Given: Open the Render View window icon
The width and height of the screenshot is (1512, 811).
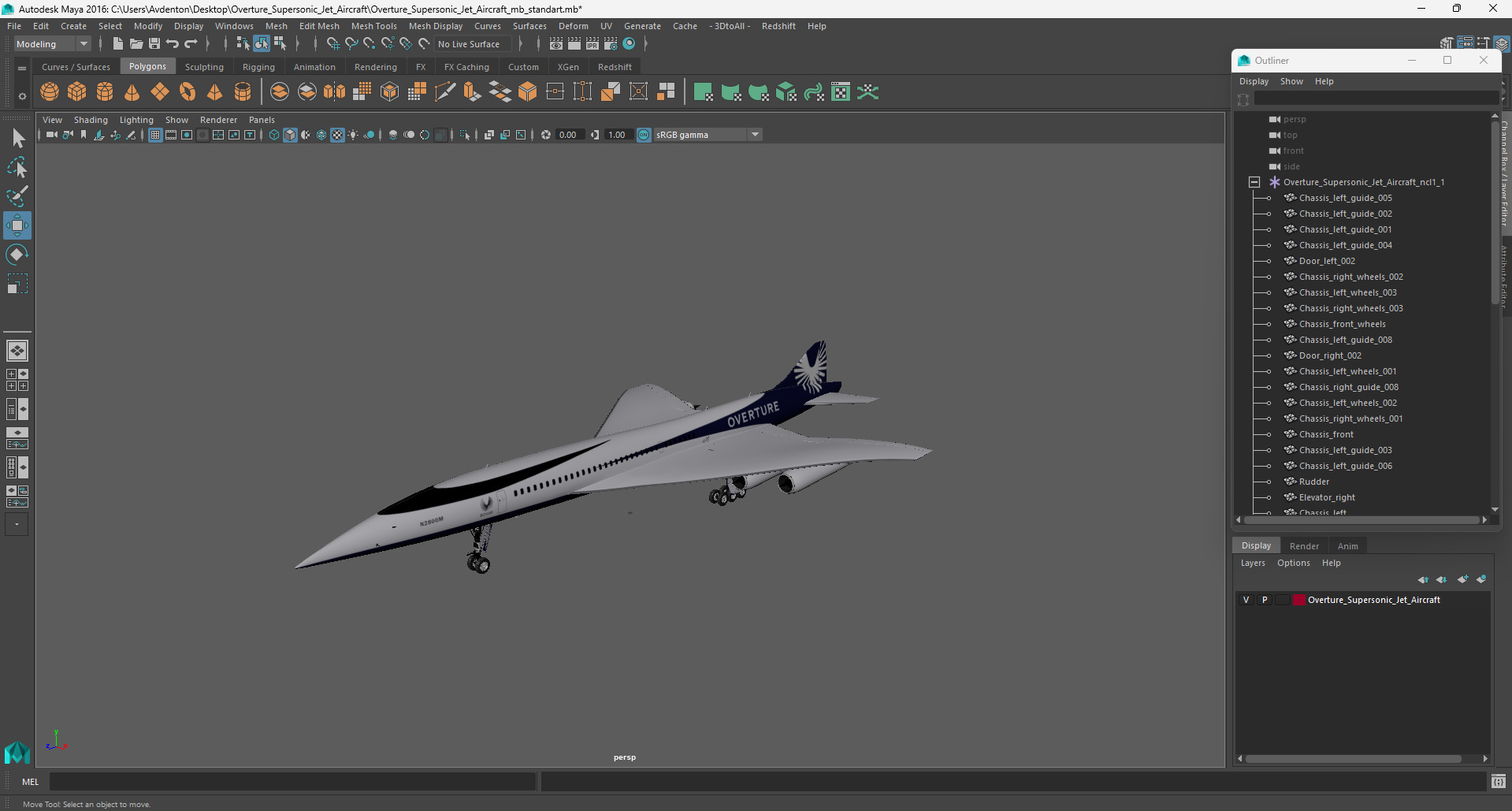Looking at the screenshot, I should [x=556, y=44].
